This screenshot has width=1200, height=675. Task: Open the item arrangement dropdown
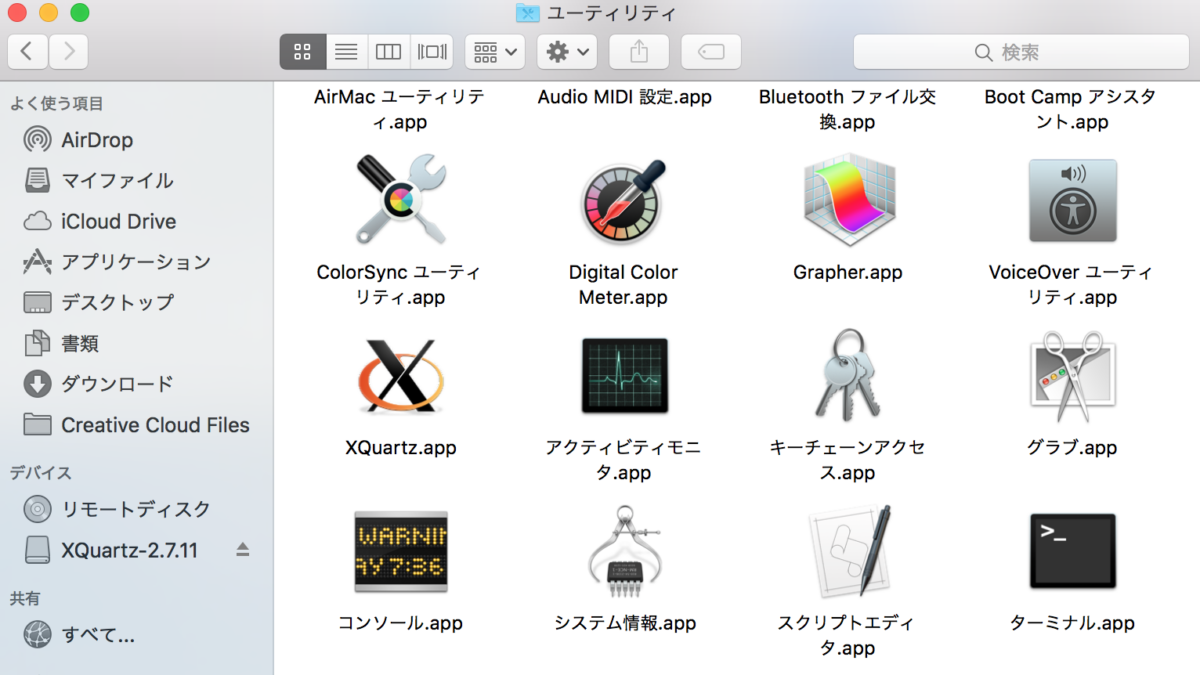(x=495, y=51)
